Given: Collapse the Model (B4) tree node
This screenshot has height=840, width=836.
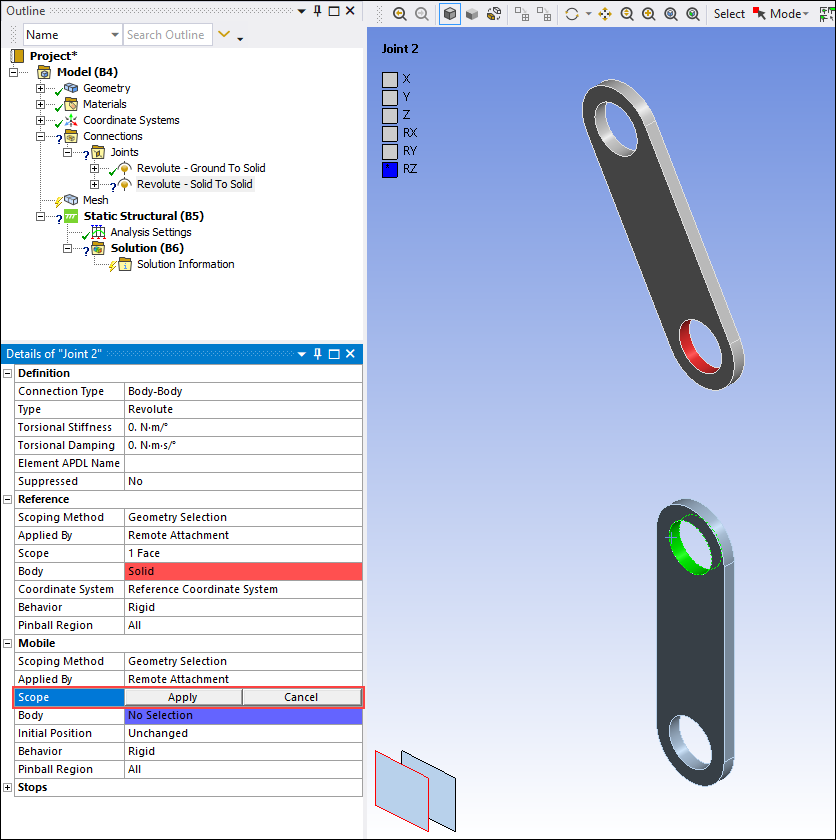Looking at the screenshot, I should pos(13,72).
